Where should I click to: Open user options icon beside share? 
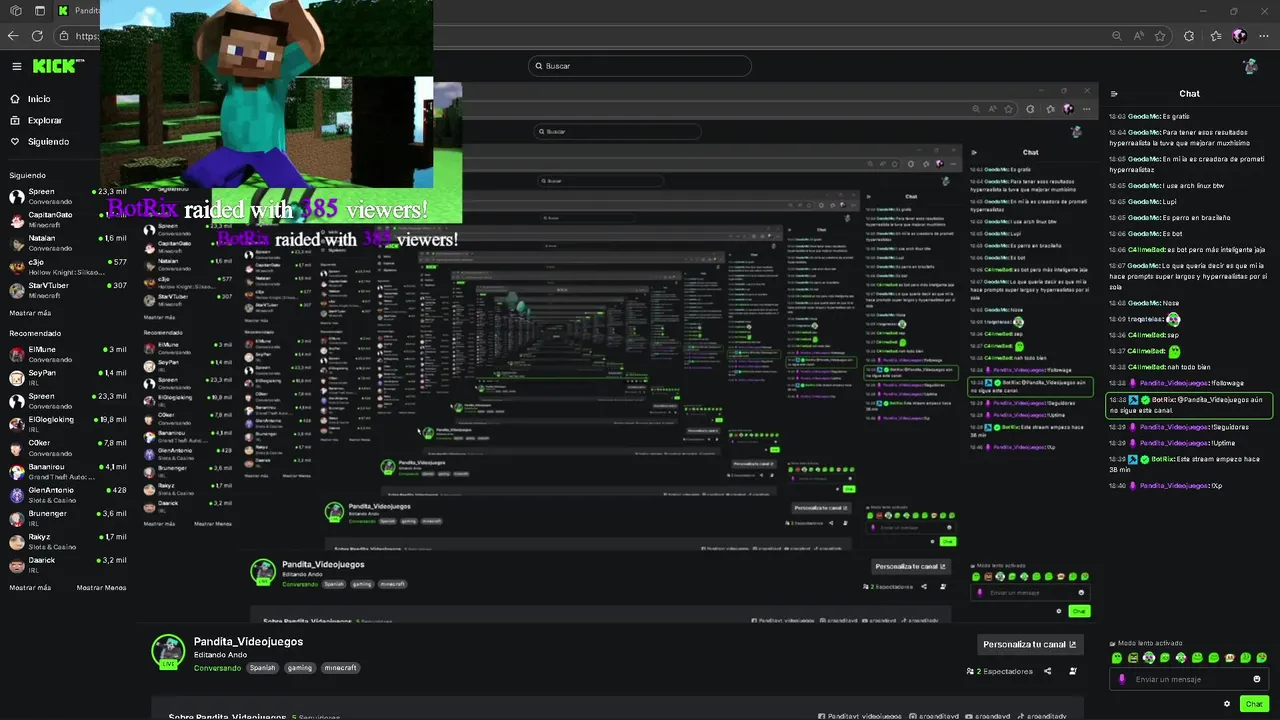click(x=1073, y=671)
